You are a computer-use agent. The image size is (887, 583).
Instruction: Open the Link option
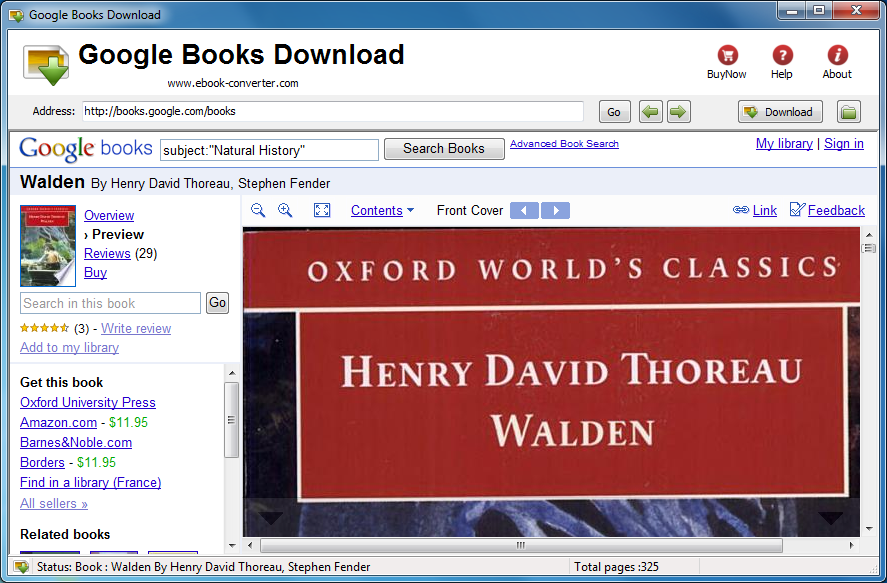[764, 210]
